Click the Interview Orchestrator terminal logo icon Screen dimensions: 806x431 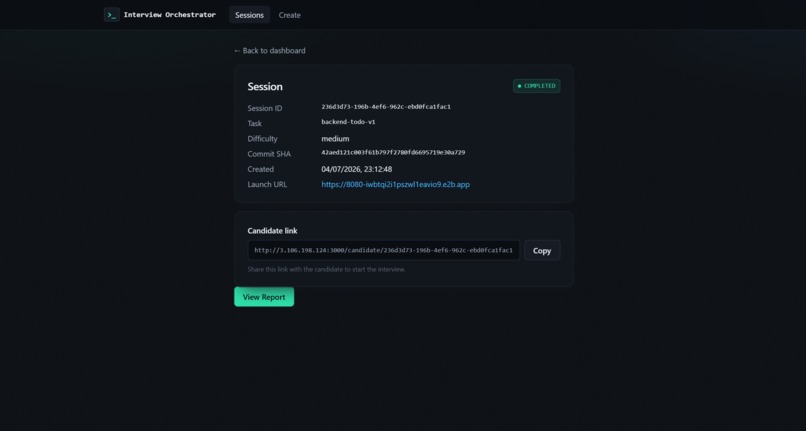(112, 15)
